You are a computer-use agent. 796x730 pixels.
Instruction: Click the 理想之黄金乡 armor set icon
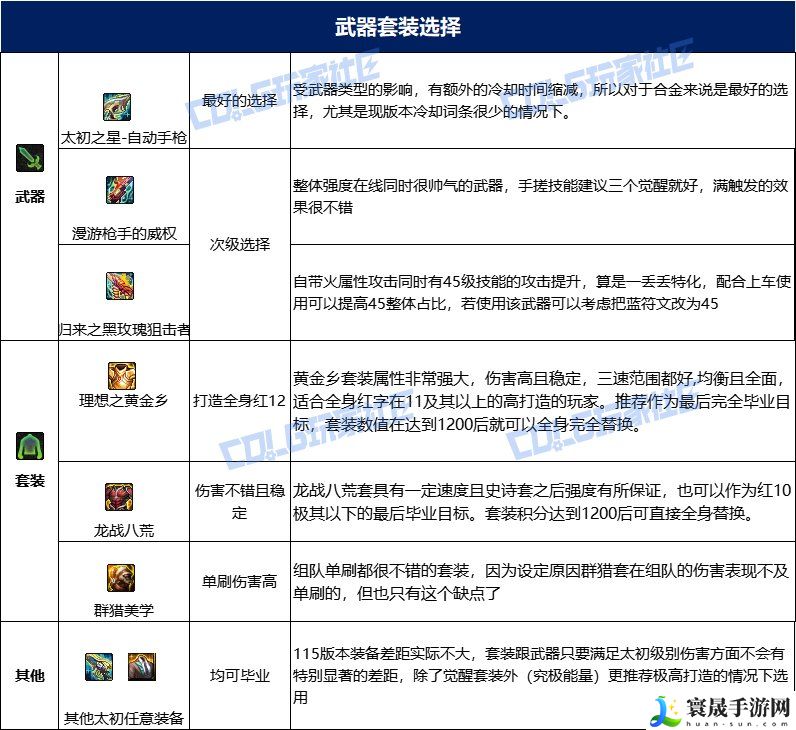click(122, 376)
